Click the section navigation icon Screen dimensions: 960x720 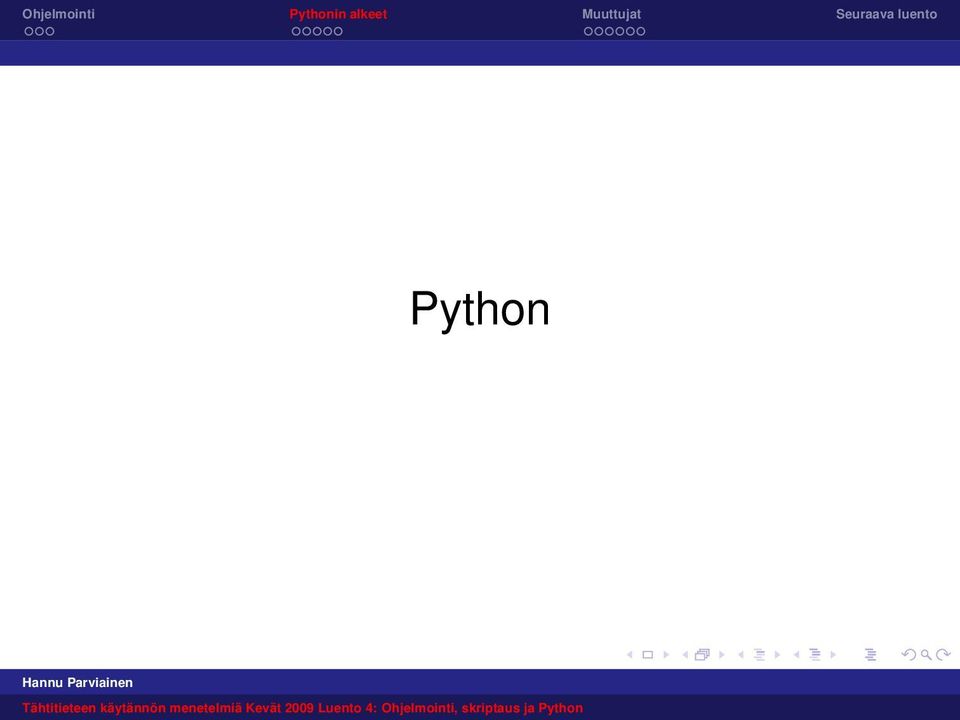click(x=815, y=655)
